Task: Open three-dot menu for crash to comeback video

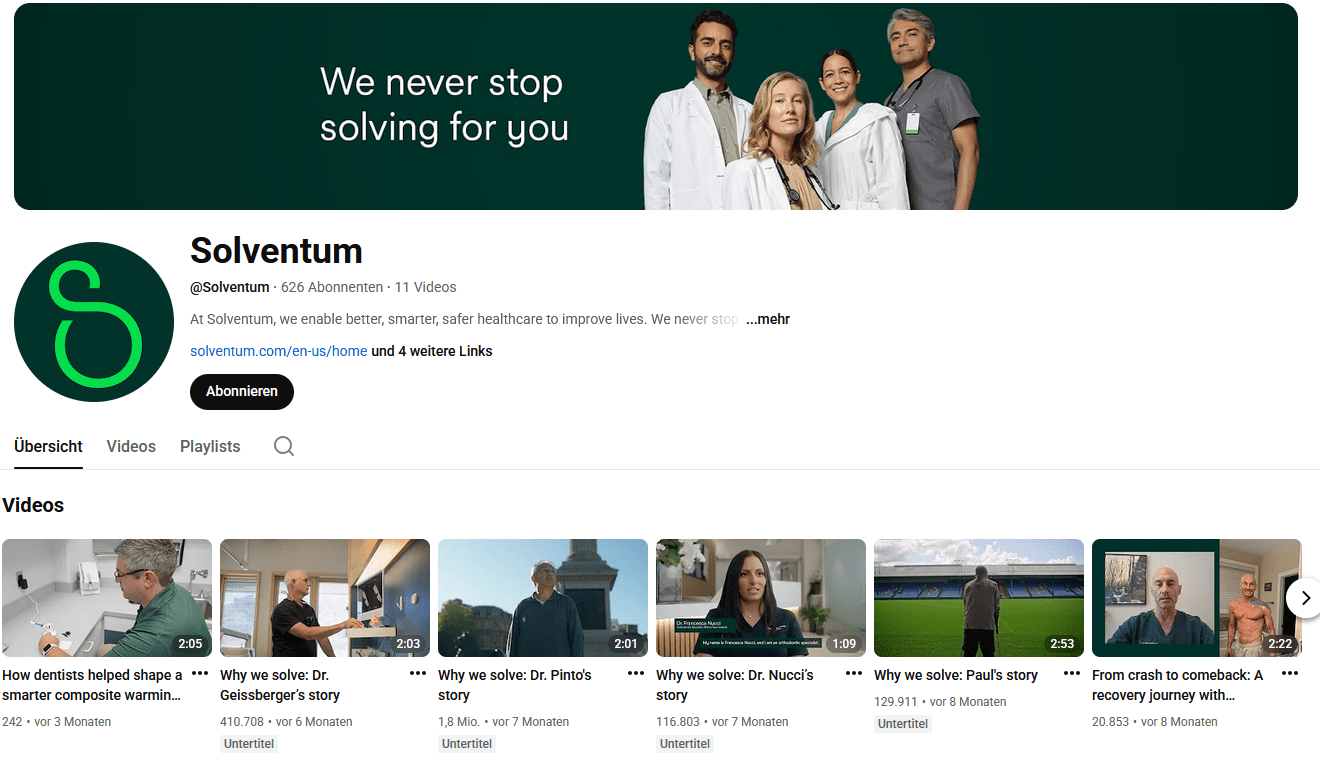Action: pos(1290,674)
